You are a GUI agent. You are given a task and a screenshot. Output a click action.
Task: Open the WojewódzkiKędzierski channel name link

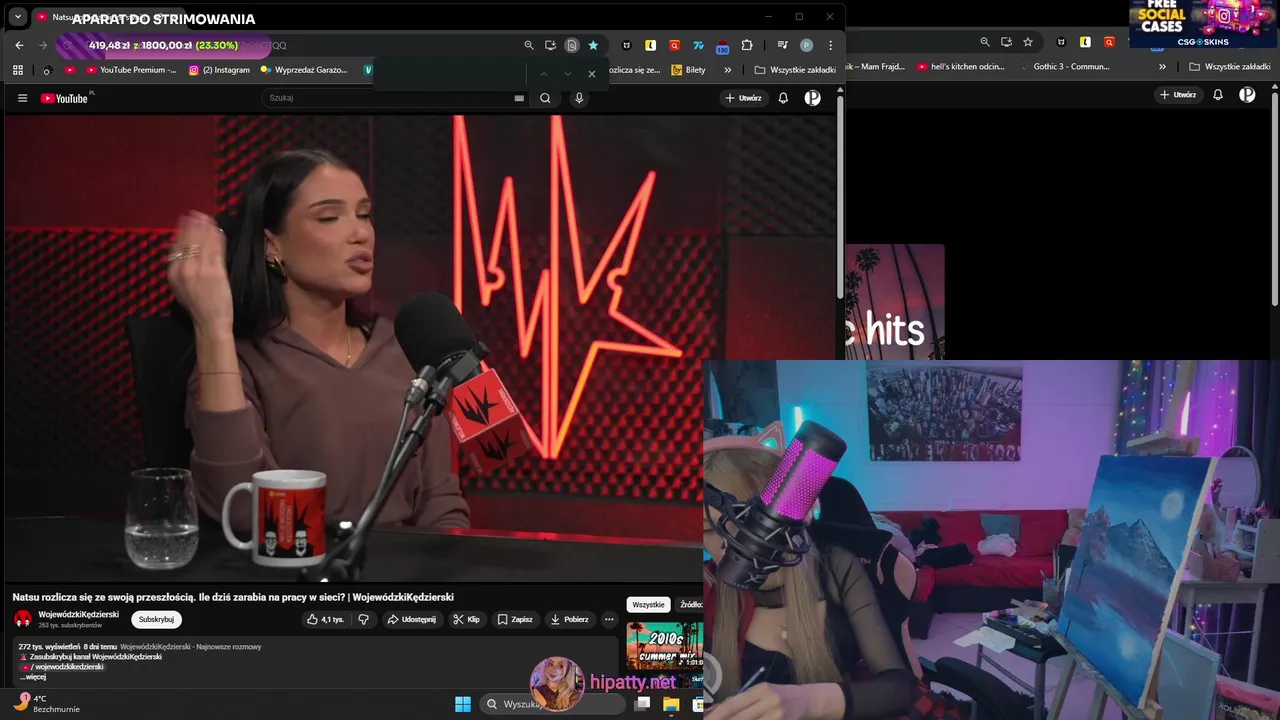tap(78, 615)
